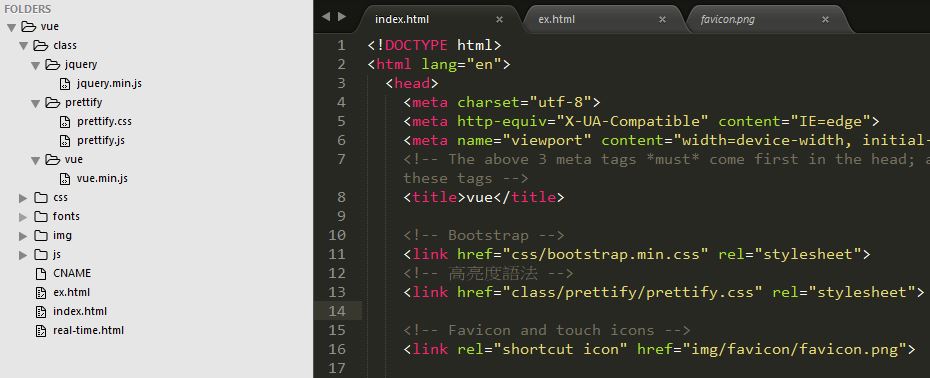930x378 pixels.
Task: Click the nested vue folder icon under class
Action: [53, 159]
